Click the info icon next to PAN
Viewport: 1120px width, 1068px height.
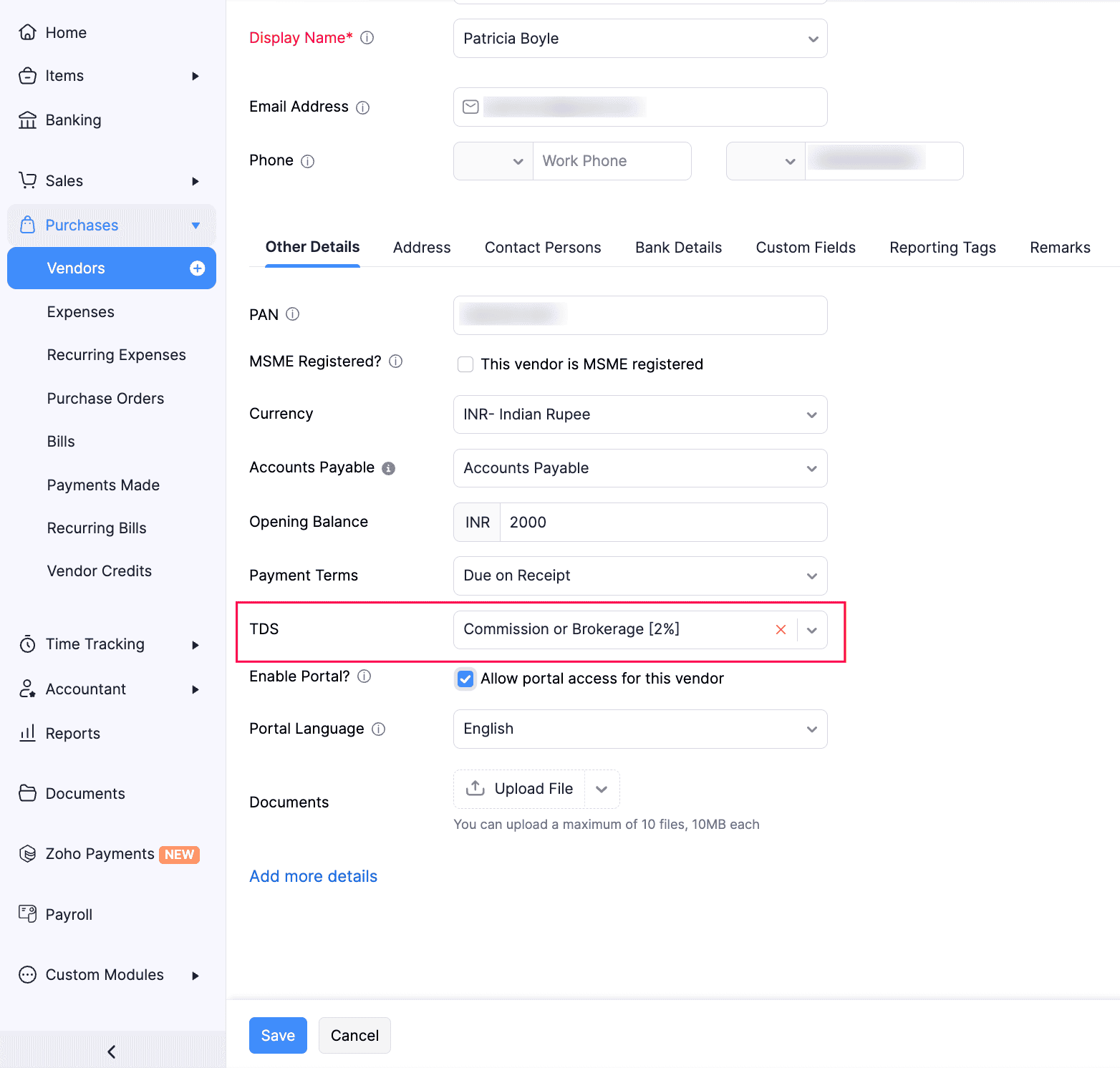(292, 314)
